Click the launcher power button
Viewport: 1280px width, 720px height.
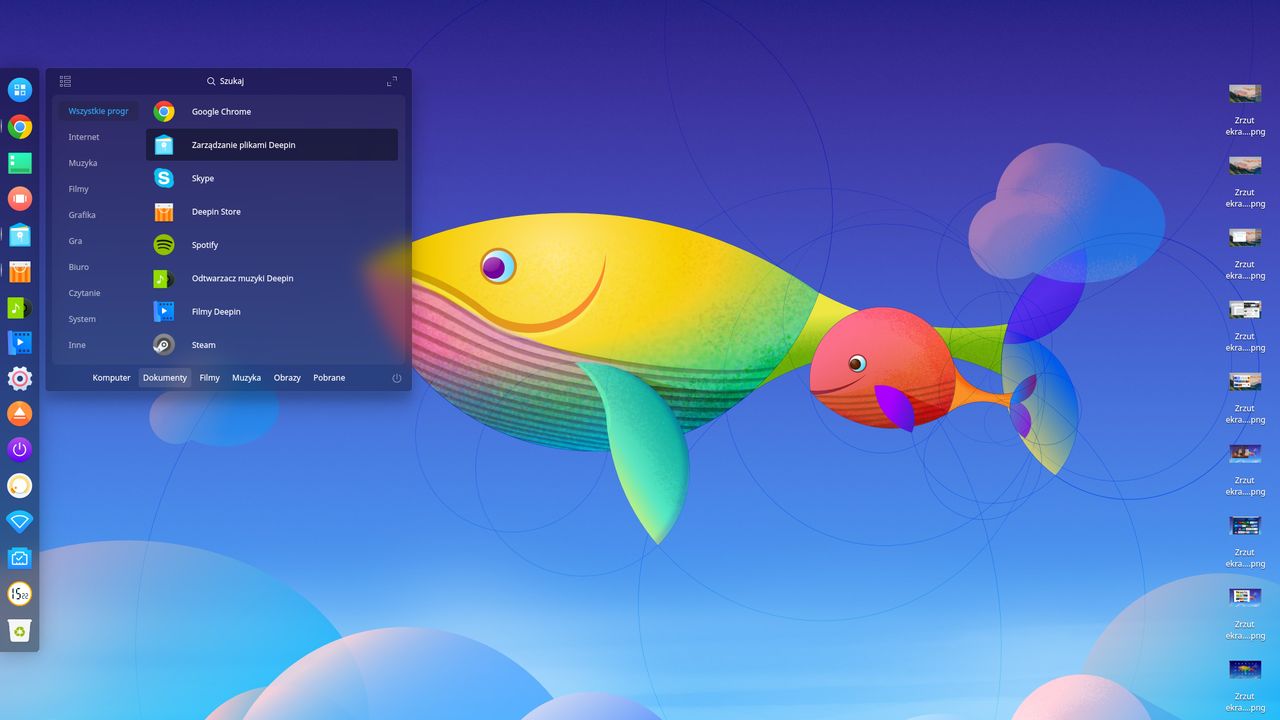(x=397, y=378)
